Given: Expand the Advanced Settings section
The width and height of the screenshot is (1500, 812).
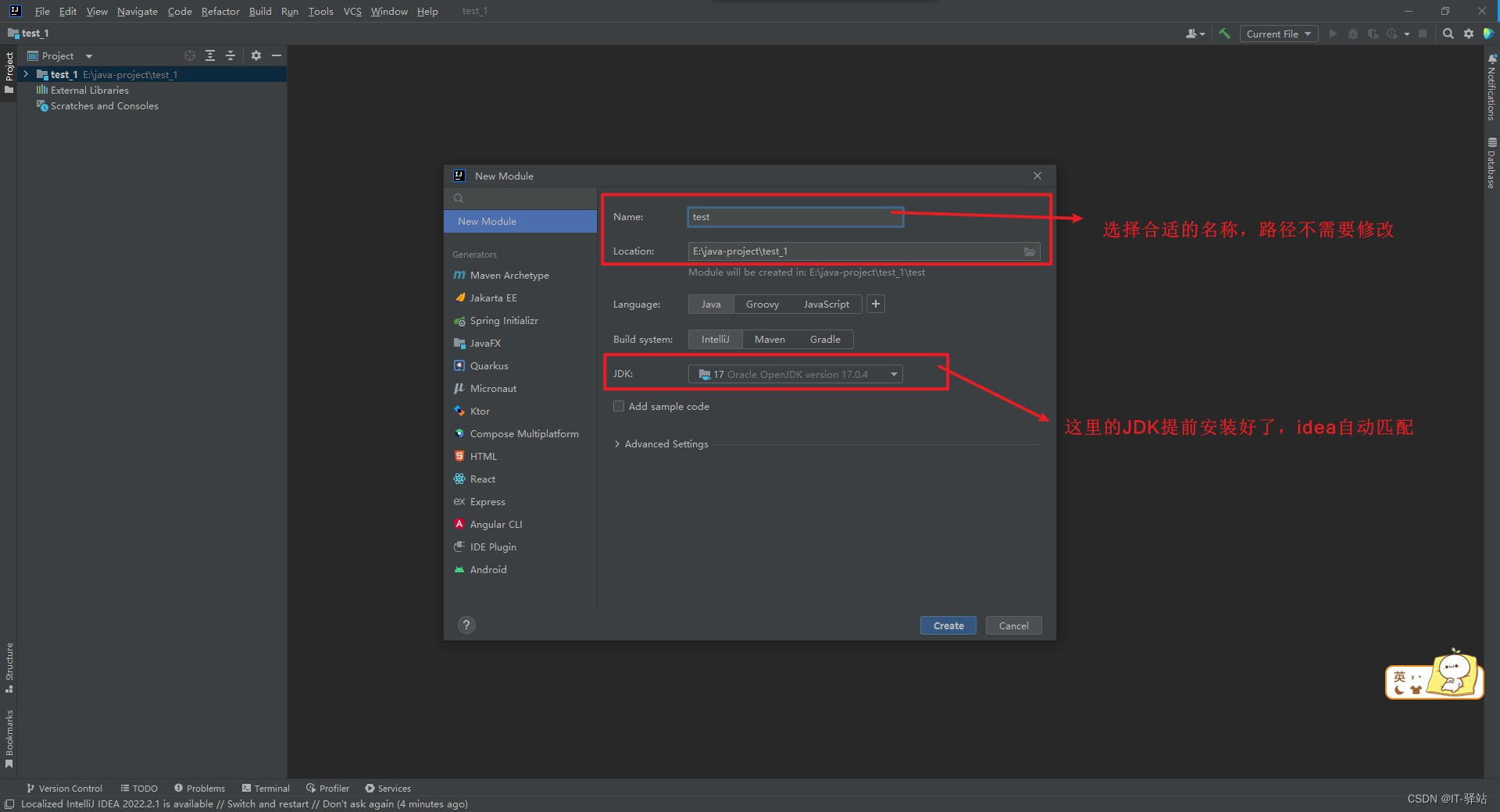Looking at the screenshot, I should click(x=662, y=444).
